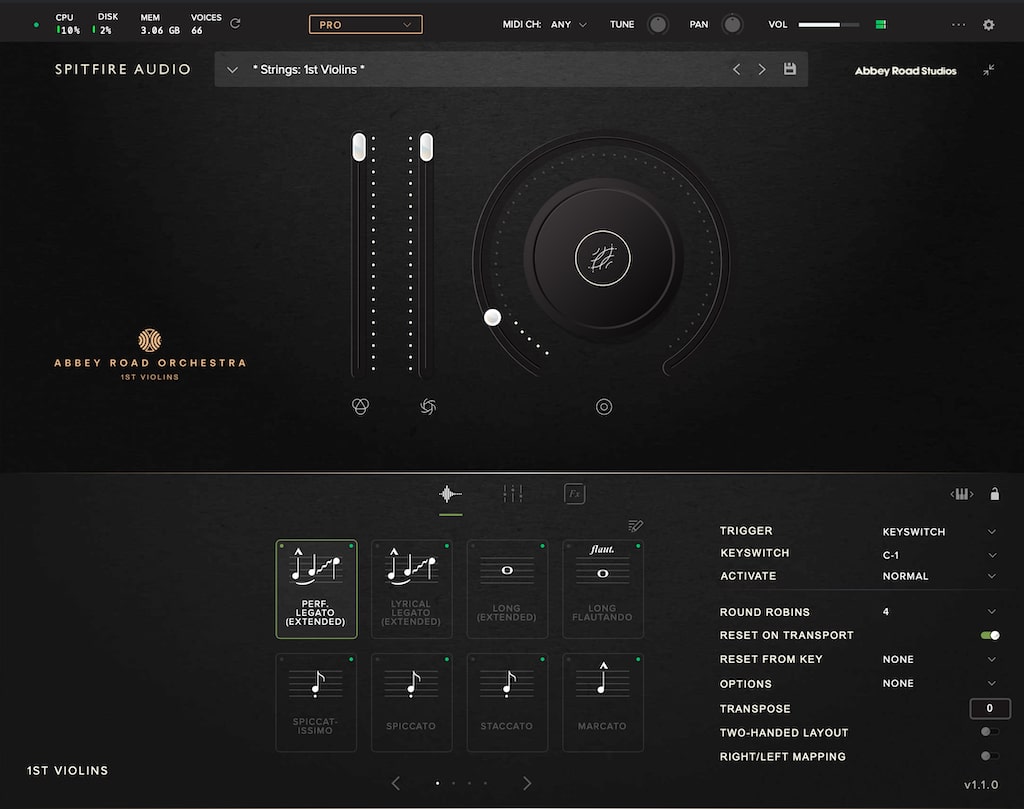Click the Spitfire Audio logo text
This screenshot has width=1024, height=809.
tap(123, 69)
